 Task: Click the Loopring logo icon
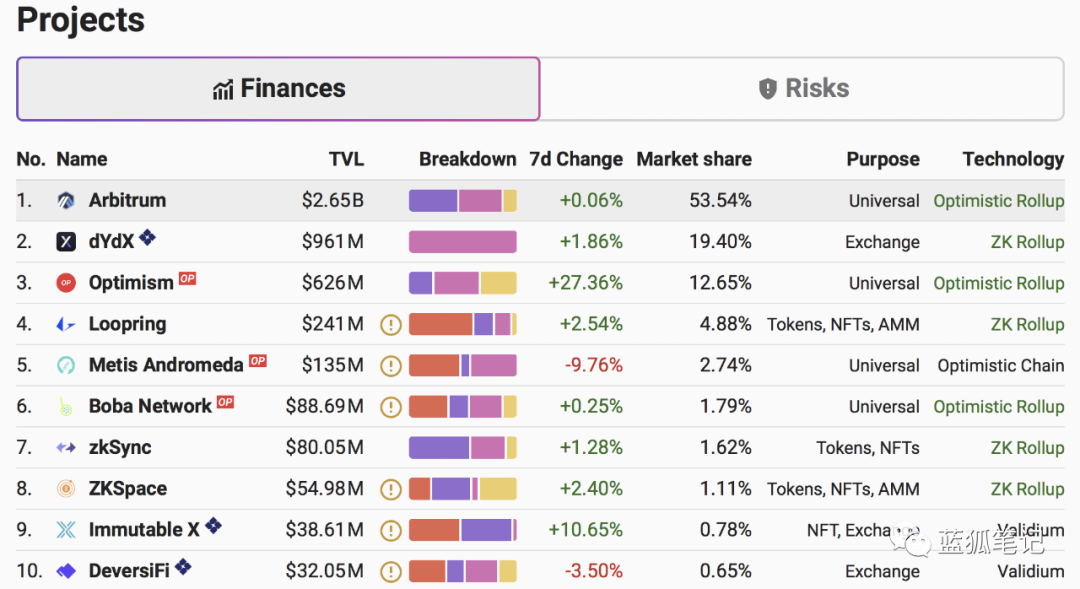coord(66,324)
